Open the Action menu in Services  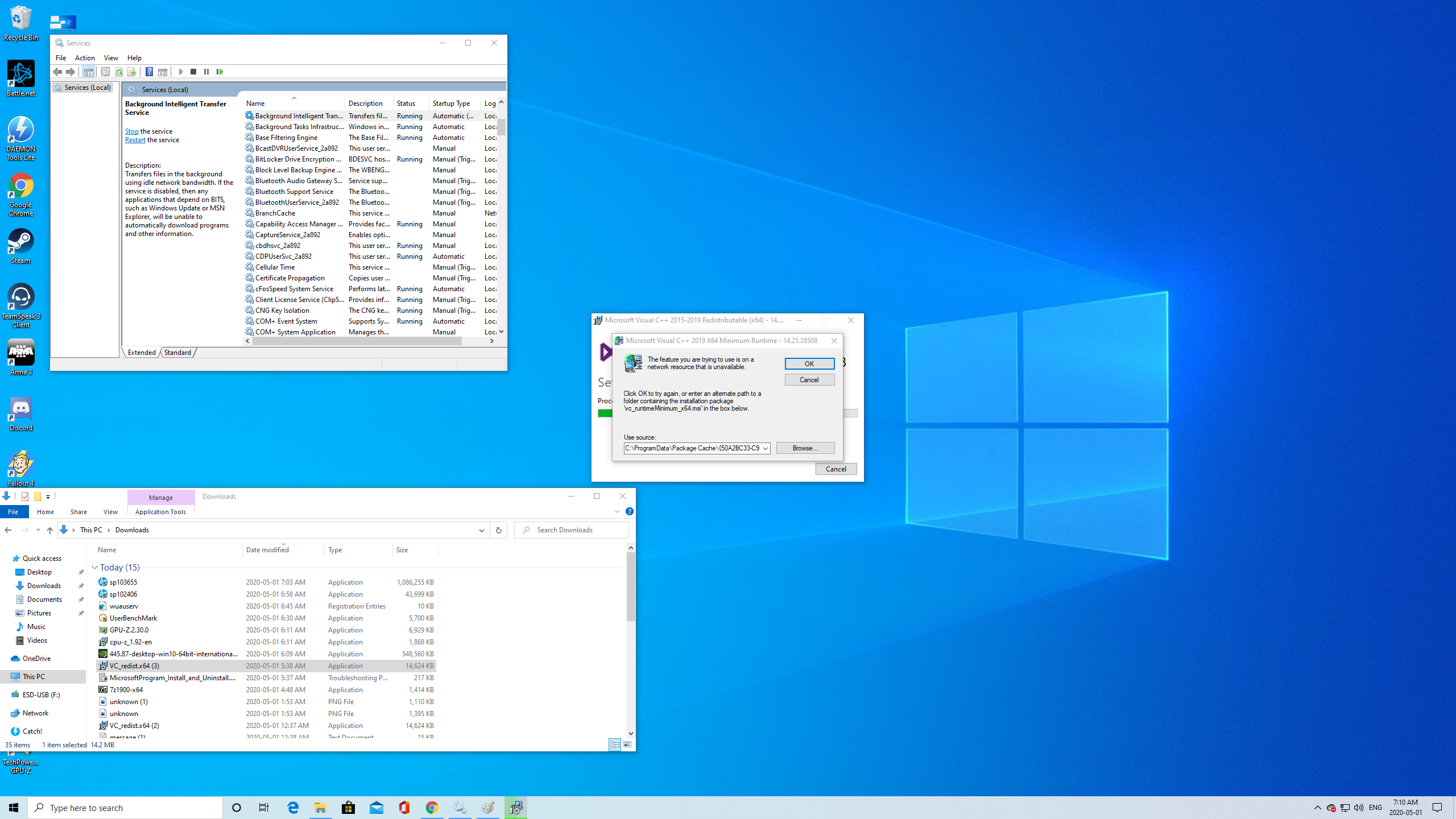tap(85, 58)
